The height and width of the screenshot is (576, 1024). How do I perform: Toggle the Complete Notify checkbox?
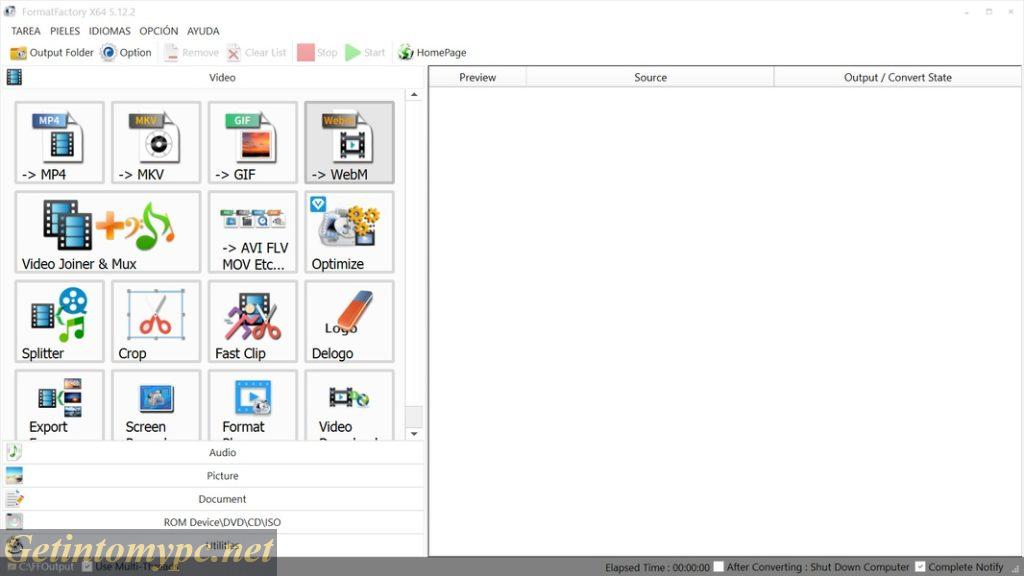coord(922,566)
